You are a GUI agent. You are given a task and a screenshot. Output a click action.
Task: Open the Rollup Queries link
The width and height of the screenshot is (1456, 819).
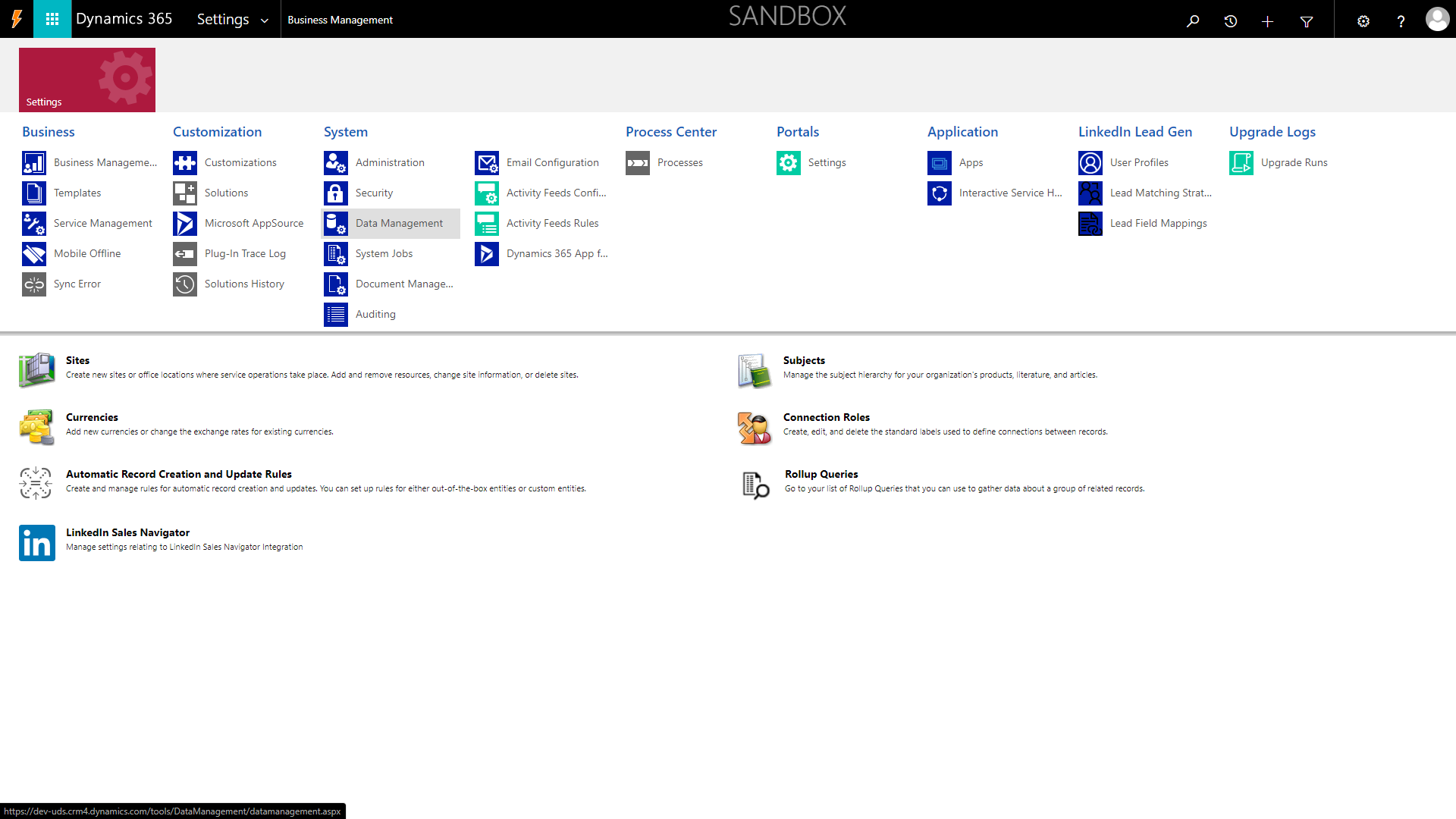pyautogui.click(x=821, y=474)
